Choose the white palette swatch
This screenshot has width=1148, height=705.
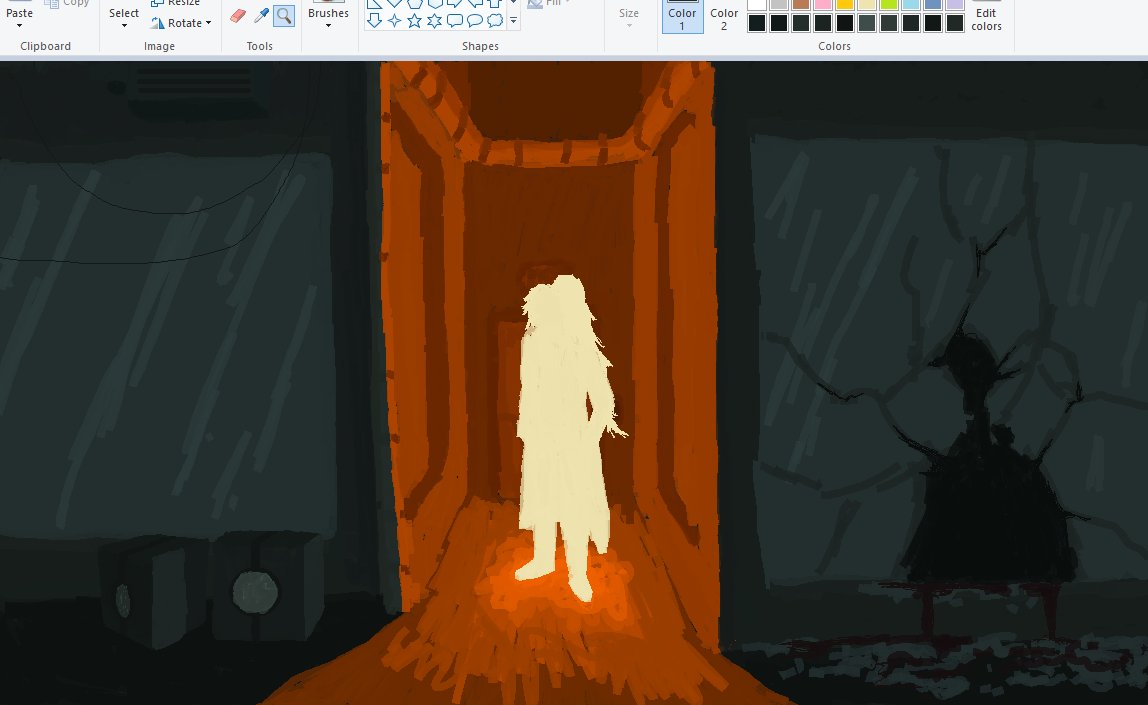757,4
